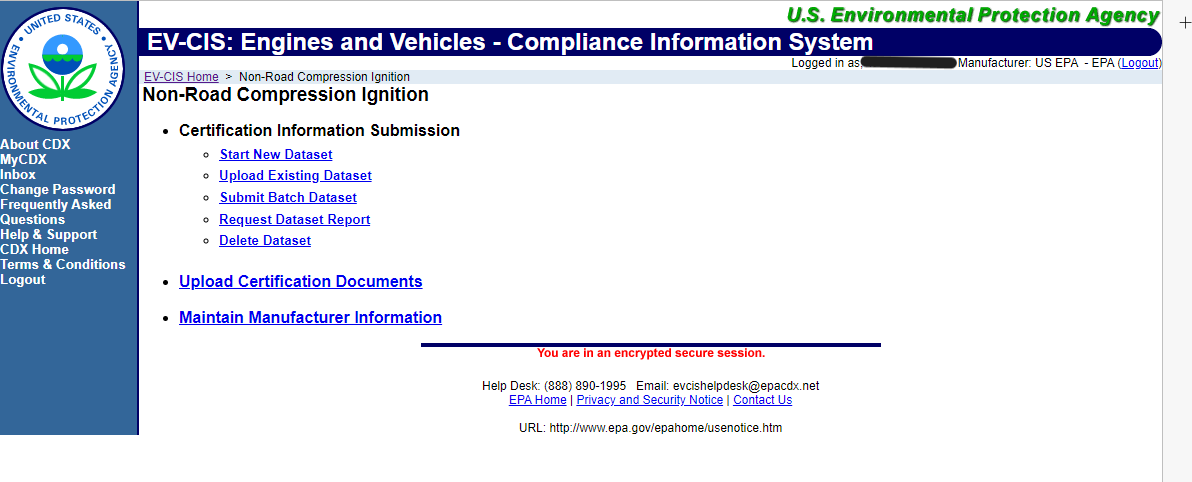Click the Logout link in header

pos(1140,63)
